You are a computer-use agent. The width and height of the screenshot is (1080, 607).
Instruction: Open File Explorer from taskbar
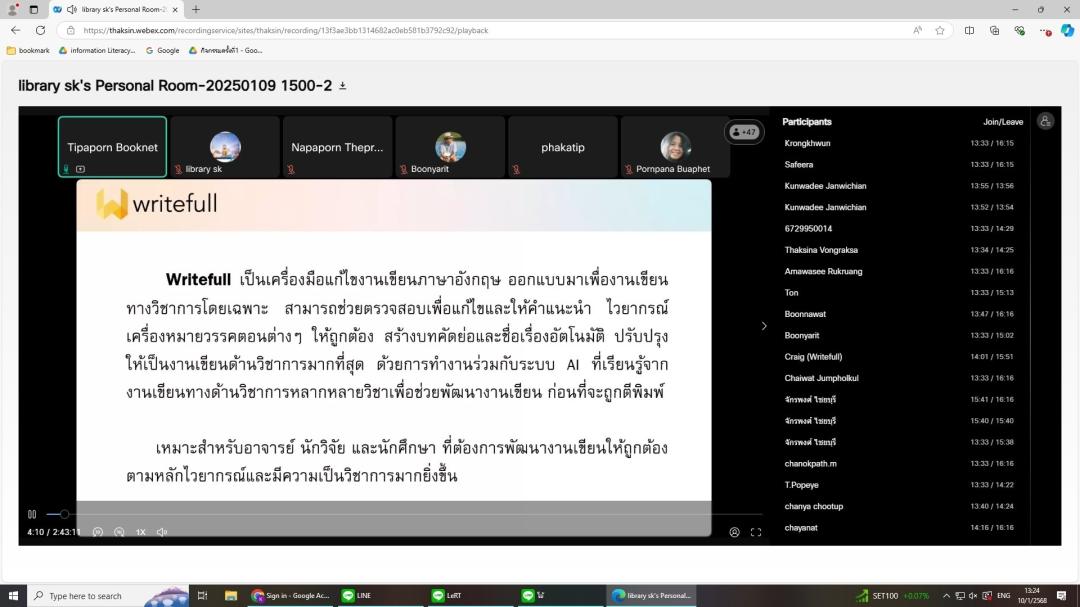pos(231,595)
